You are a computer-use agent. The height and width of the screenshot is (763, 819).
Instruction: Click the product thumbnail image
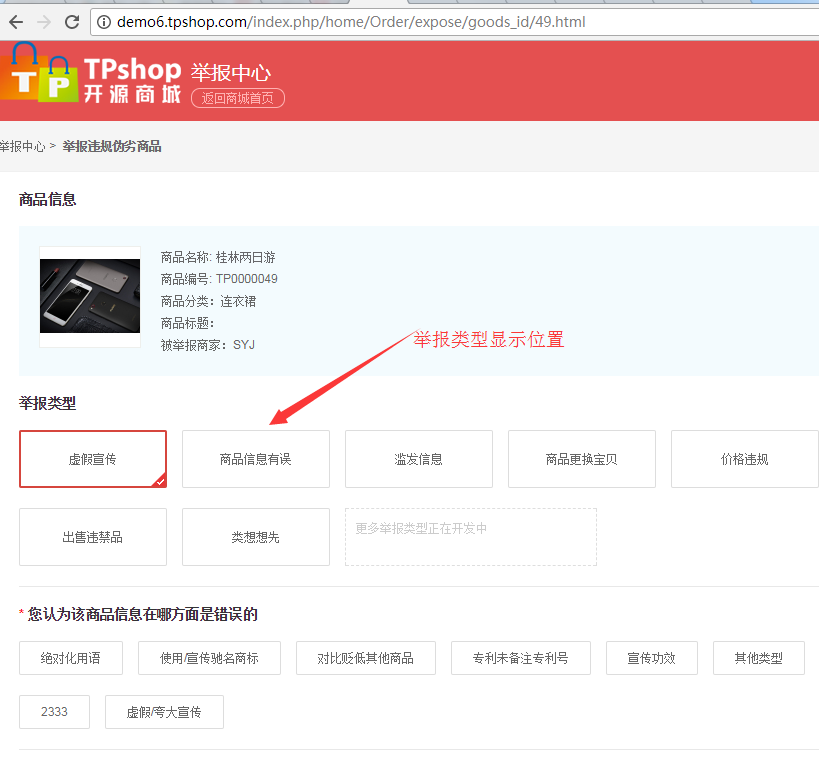[x=90, y=297]
